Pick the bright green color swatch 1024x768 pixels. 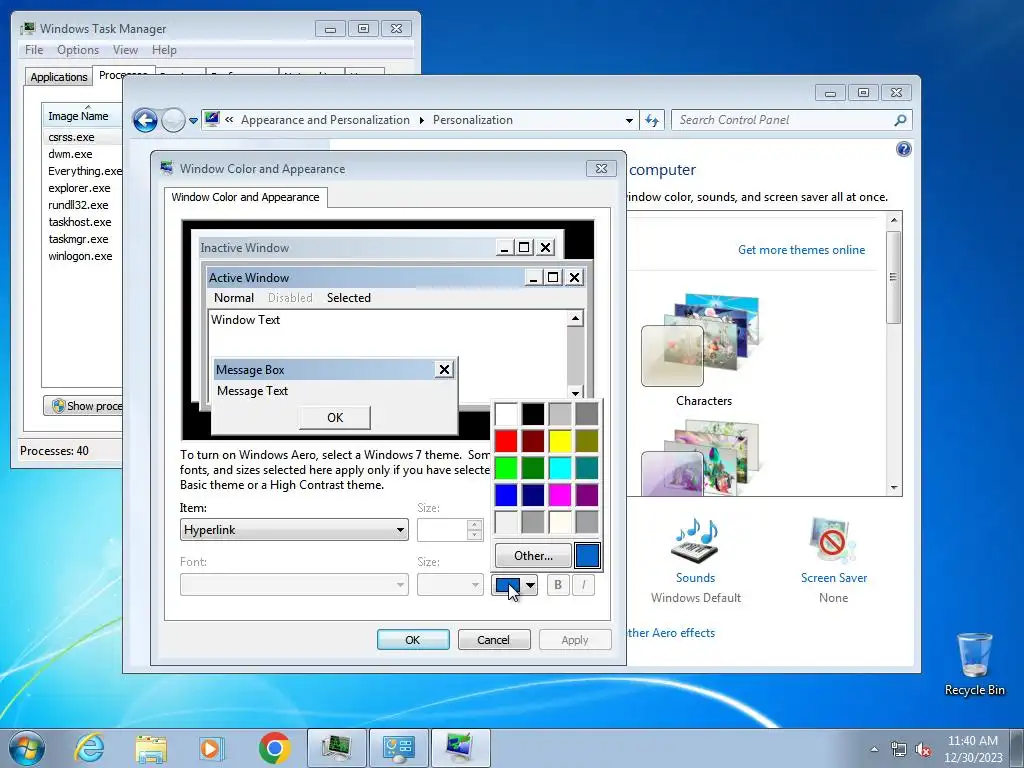point(506,468)
